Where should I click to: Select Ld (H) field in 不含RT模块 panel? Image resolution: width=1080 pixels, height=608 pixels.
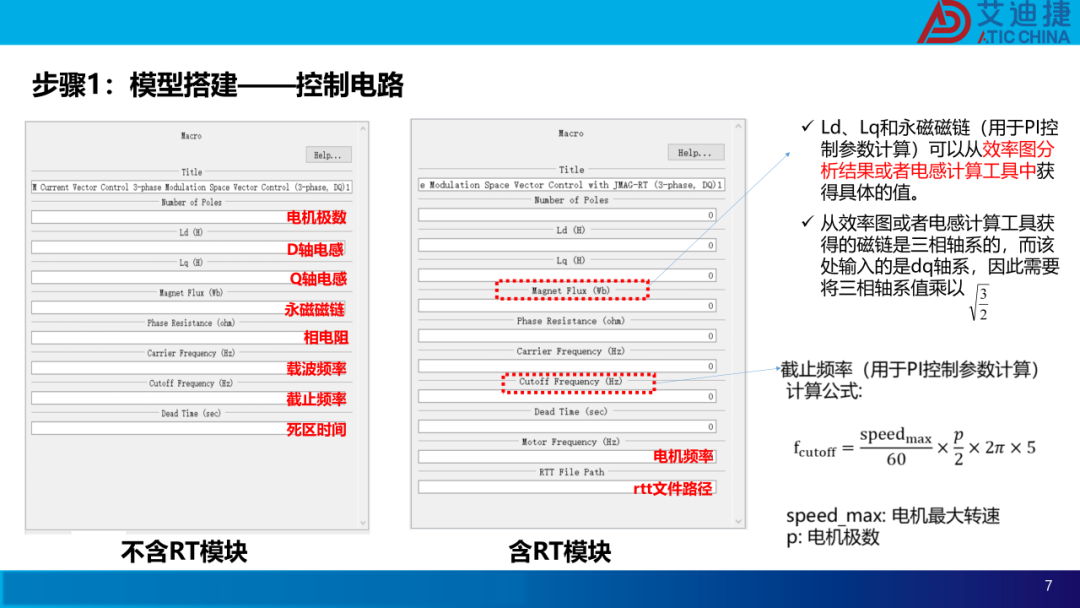(x=189, y=247)
